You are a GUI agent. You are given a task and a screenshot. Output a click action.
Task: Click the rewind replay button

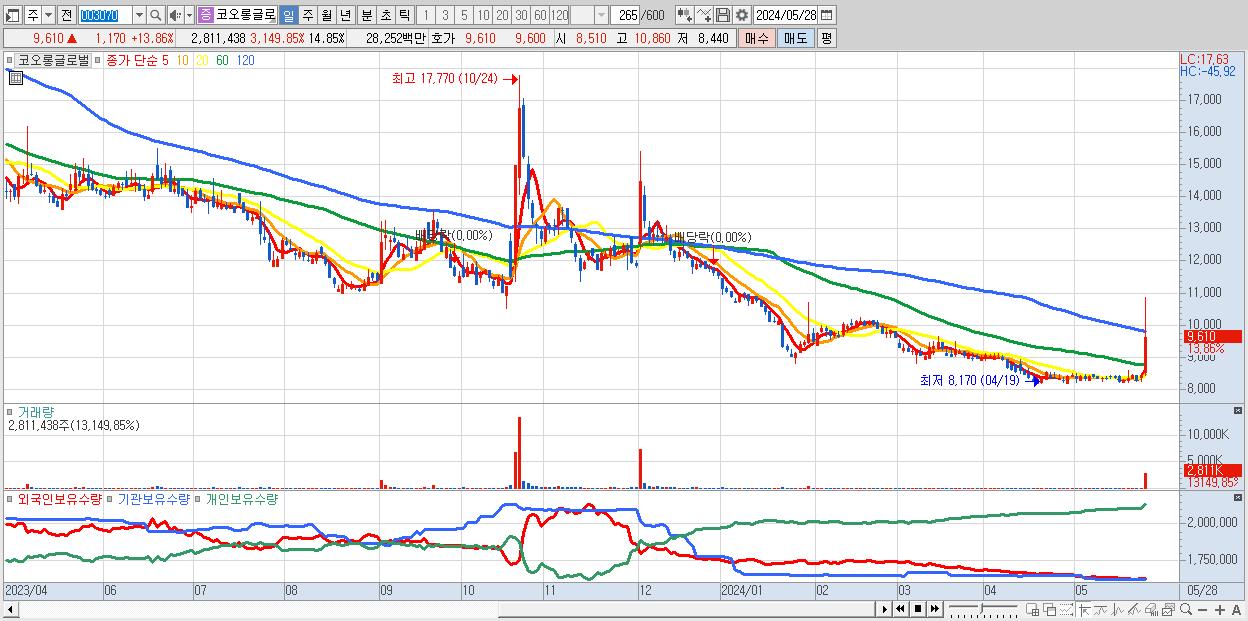pos(900,609)
